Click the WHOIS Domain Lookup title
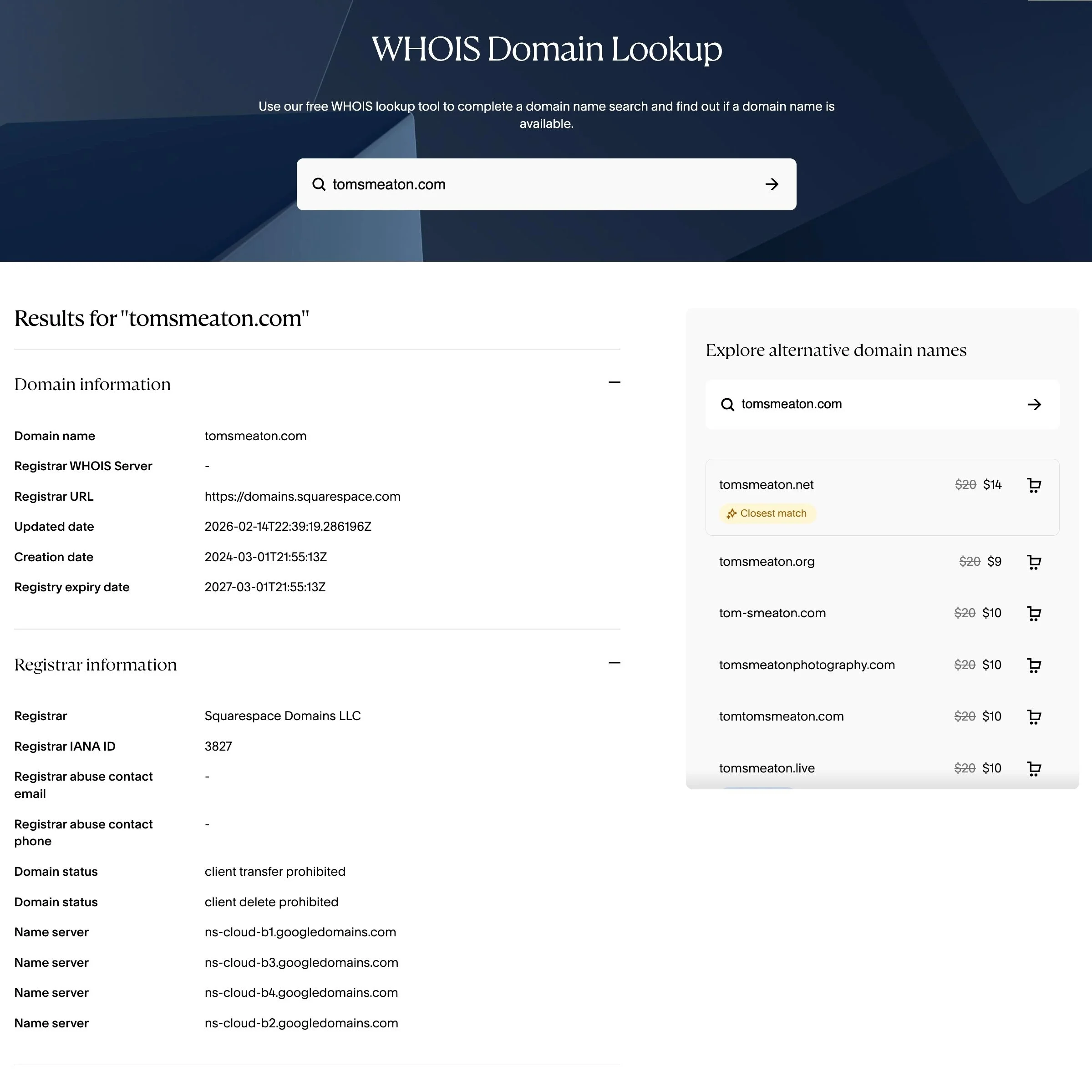1092x1092 pixels. click(x=547, y=49)
